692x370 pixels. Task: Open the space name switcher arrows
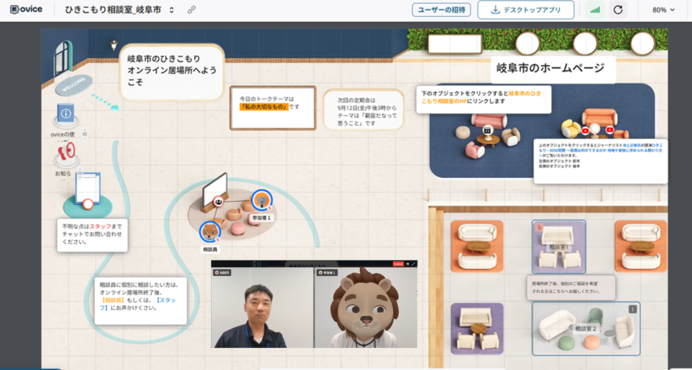coord(172,10)
